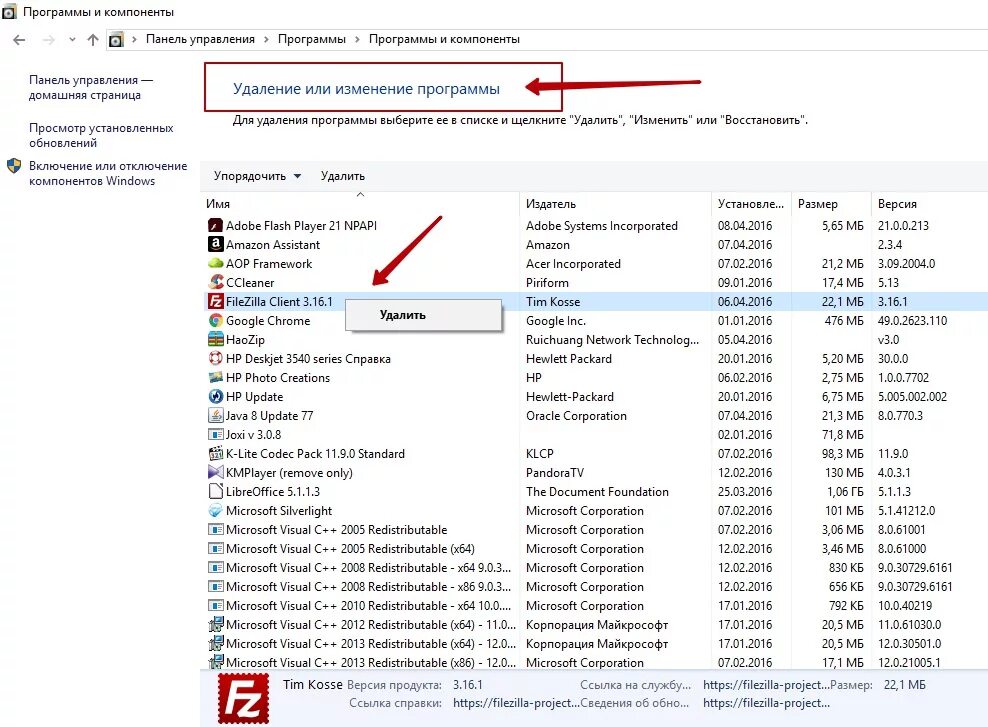Open Панель управления breadcrumb
The width and height of the screenshot is (988, 727).
point(200,39)
